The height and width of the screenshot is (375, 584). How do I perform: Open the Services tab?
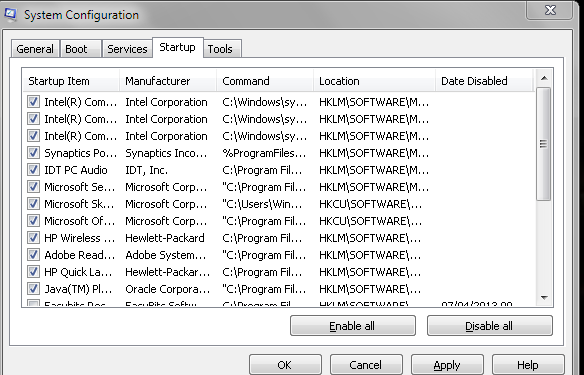[127, 49]
